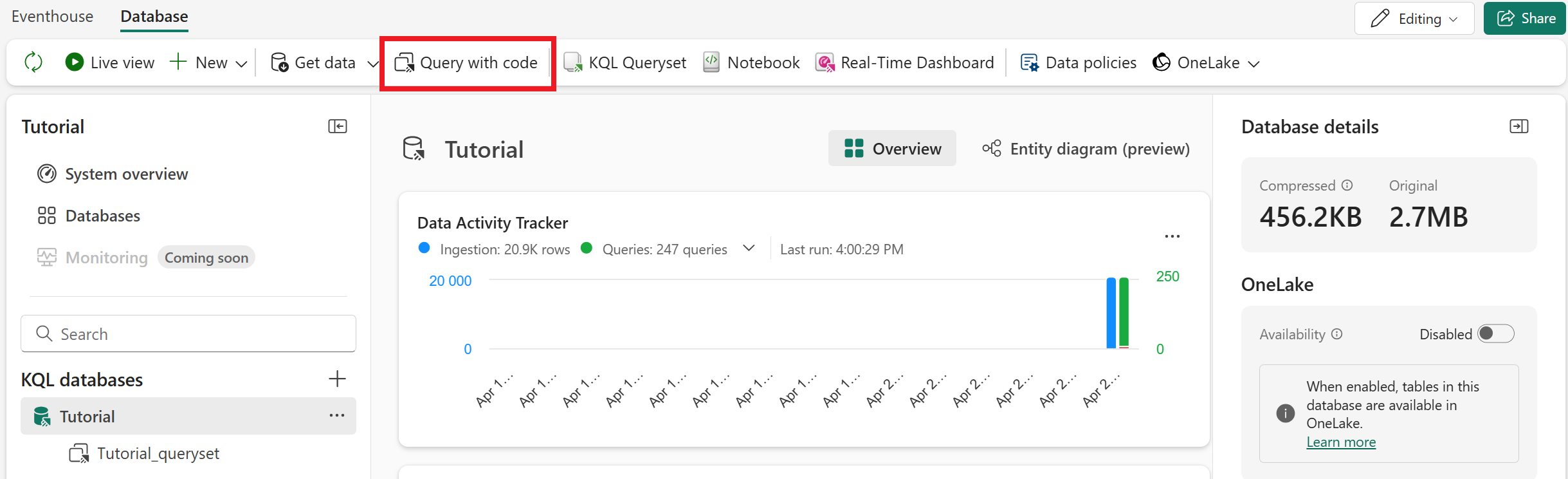
Task: Open Data policies
Action: pos(1079,62)
